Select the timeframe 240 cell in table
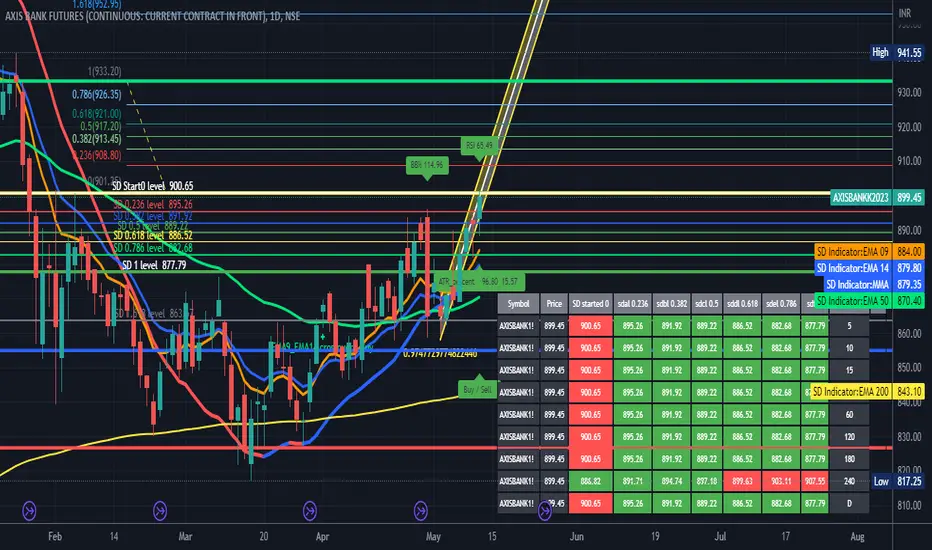932x550 pixels. (849, 481)
